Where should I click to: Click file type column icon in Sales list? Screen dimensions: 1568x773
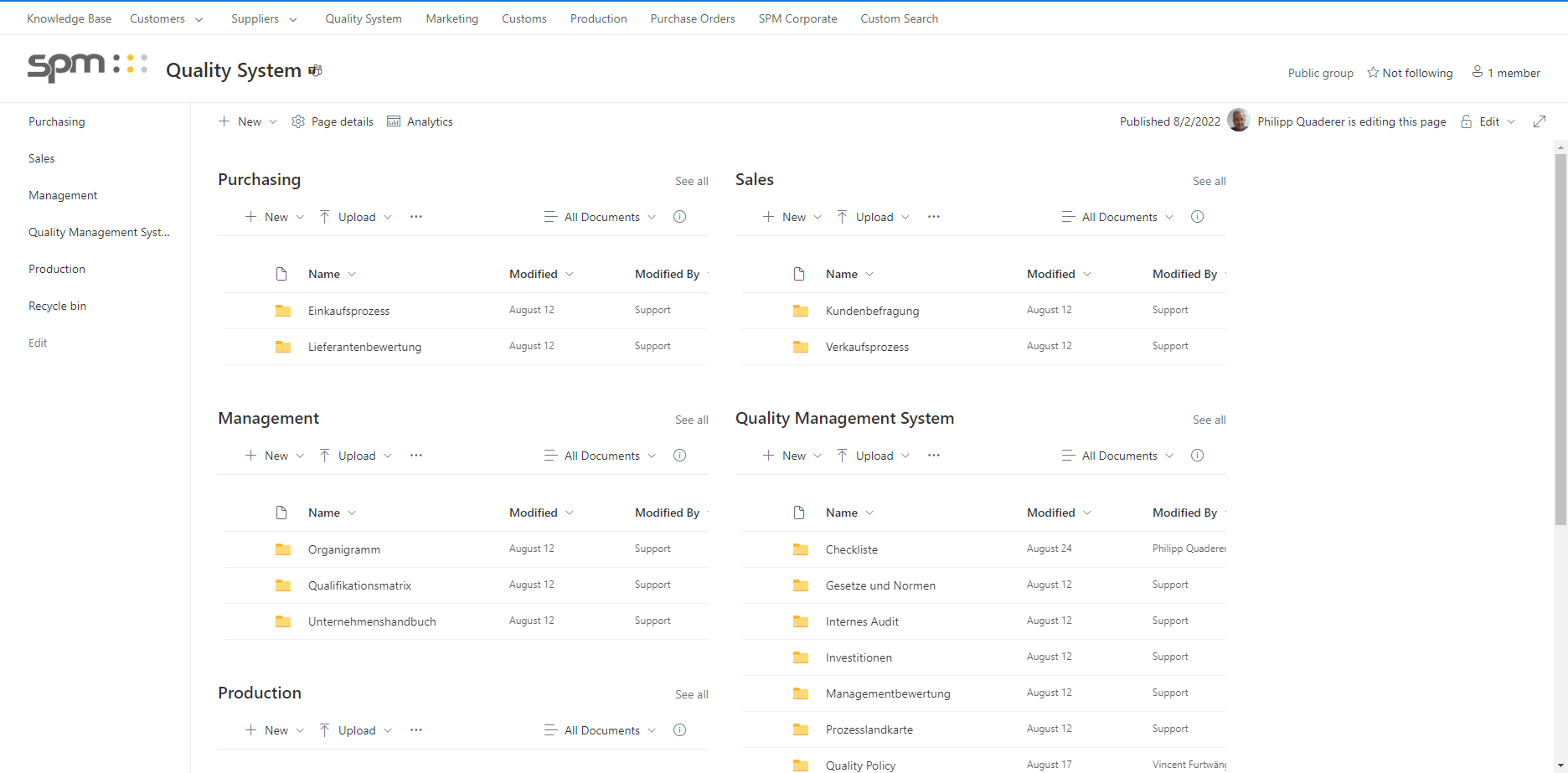tap(799, 274)
